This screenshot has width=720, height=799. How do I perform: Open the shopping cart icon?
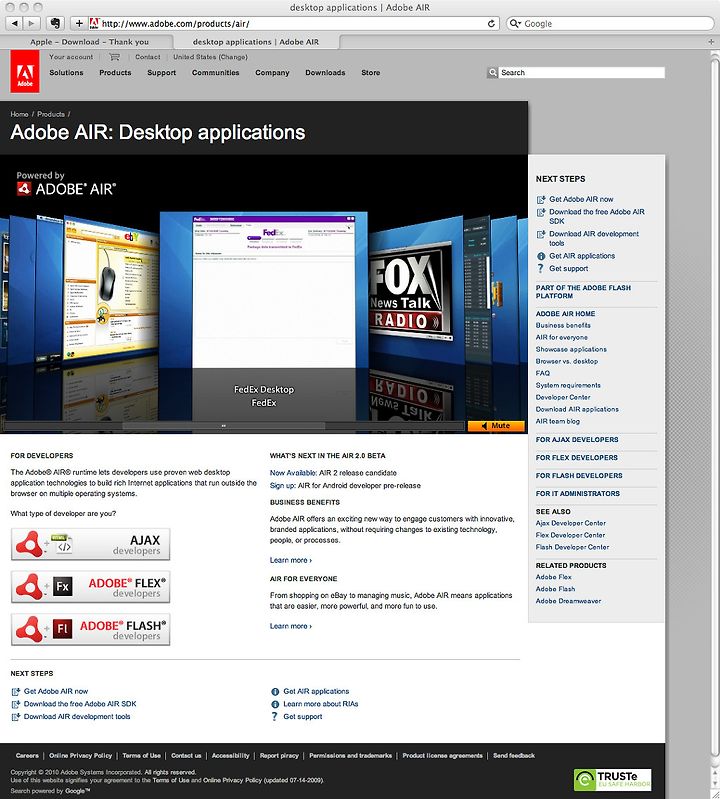click(114, 57)
